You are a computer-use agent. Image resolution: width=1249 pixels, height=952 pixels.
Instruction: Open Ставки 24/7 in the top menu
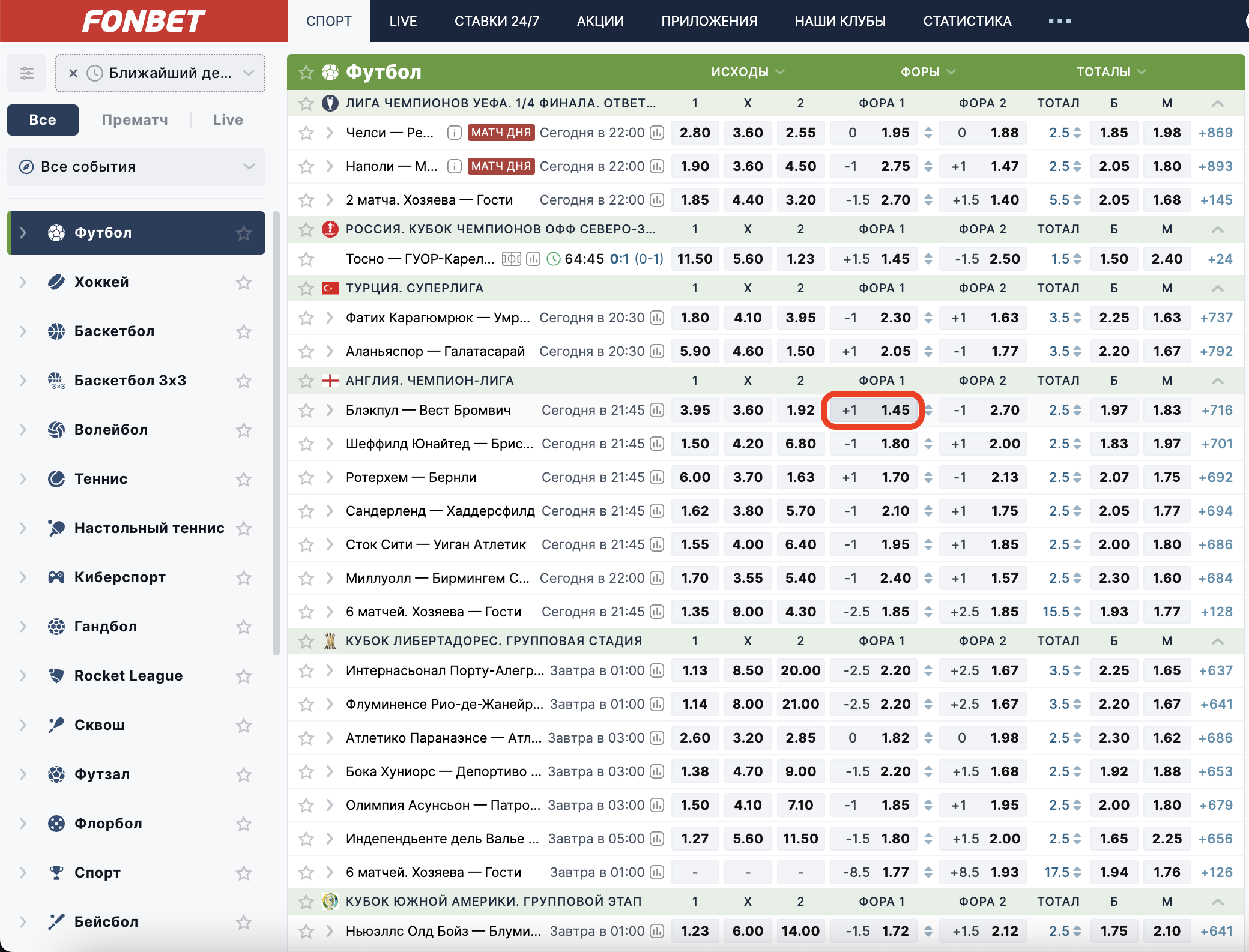497,21
